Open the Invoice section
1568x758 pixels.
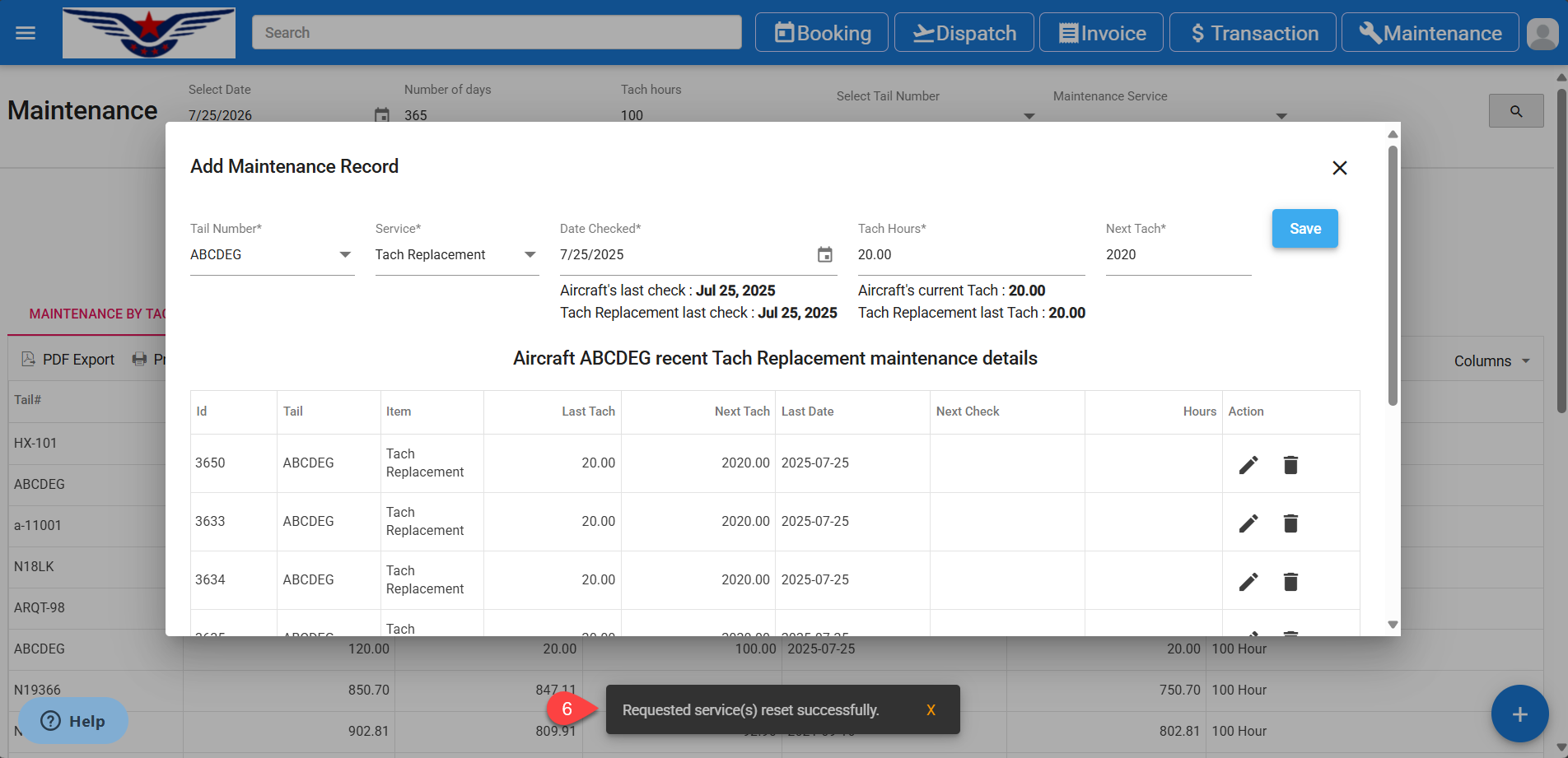click(1101, 33)
